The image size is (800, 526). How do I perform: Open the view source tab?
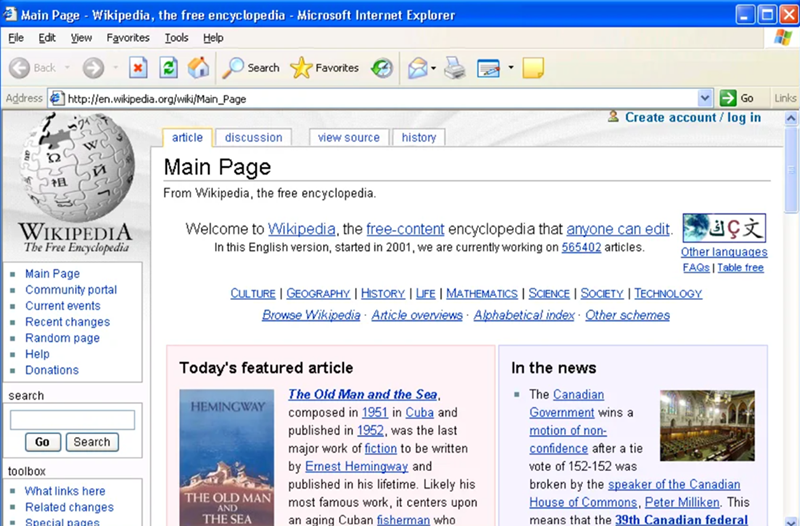(x=348, y=137)
